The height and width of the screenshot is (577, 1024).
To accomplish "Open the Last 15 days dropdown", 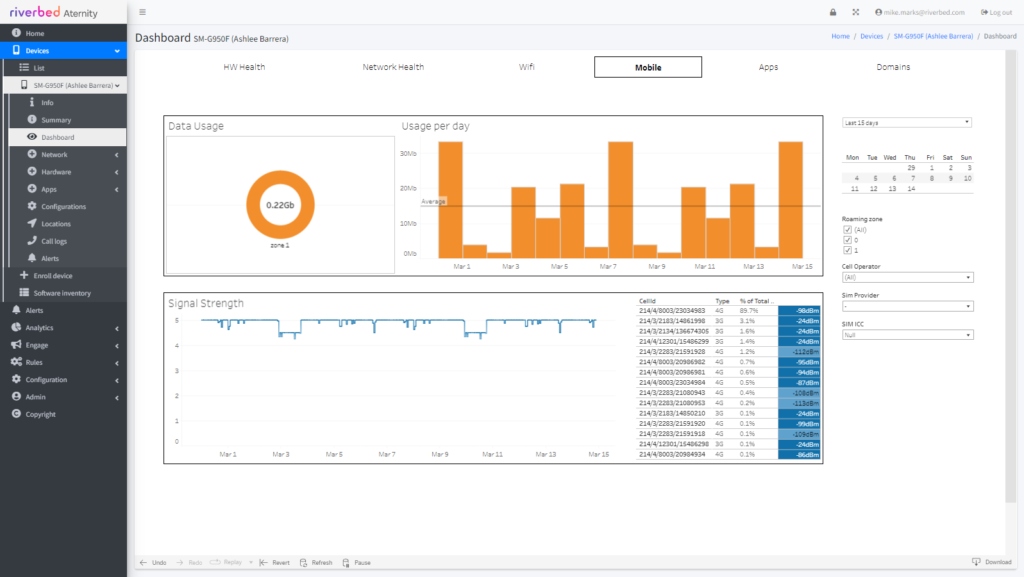I will point(907,123).
